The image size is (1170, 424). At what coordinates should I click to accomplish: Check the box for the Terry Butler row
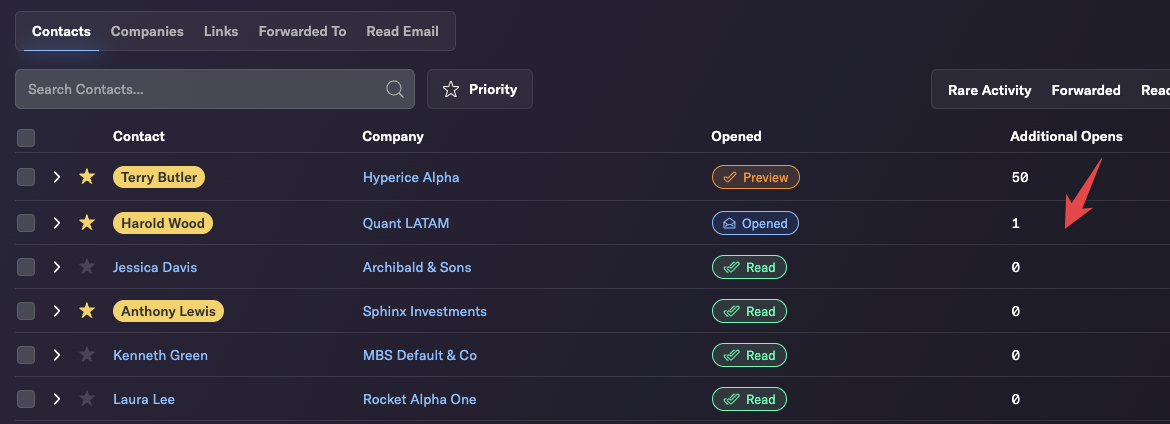coord(26,177)
